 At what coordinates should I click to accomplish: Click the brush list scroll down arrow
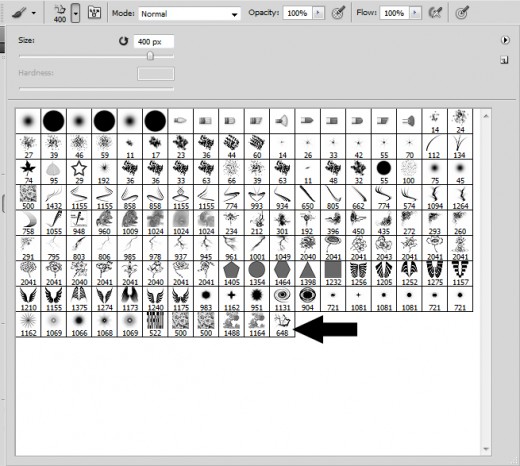coord(486,449)
